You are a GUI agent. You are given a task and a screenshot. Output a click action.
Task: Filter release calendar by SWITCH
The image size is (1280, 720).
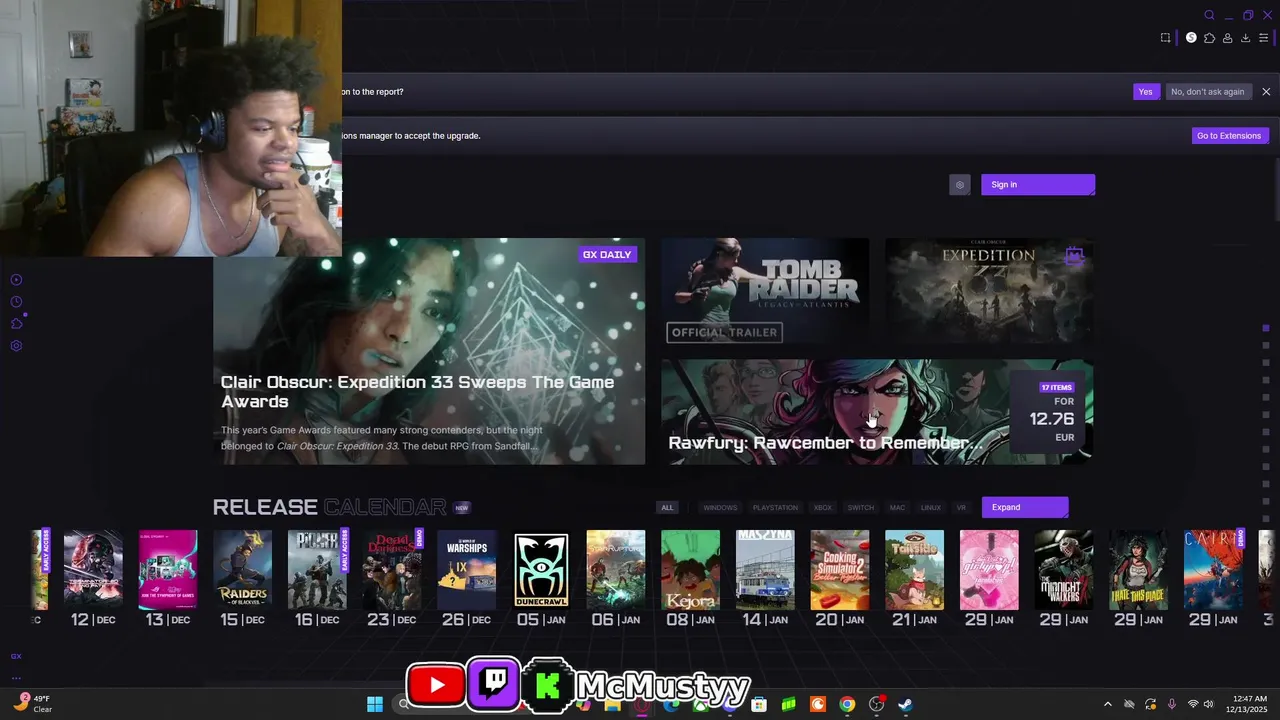point(861,507)
